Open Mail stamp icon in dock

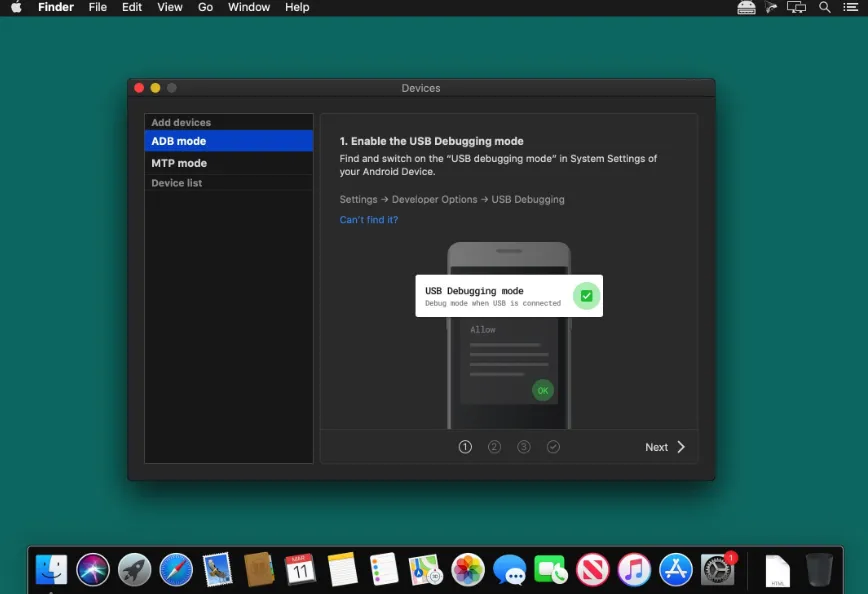tap(218, 569)
